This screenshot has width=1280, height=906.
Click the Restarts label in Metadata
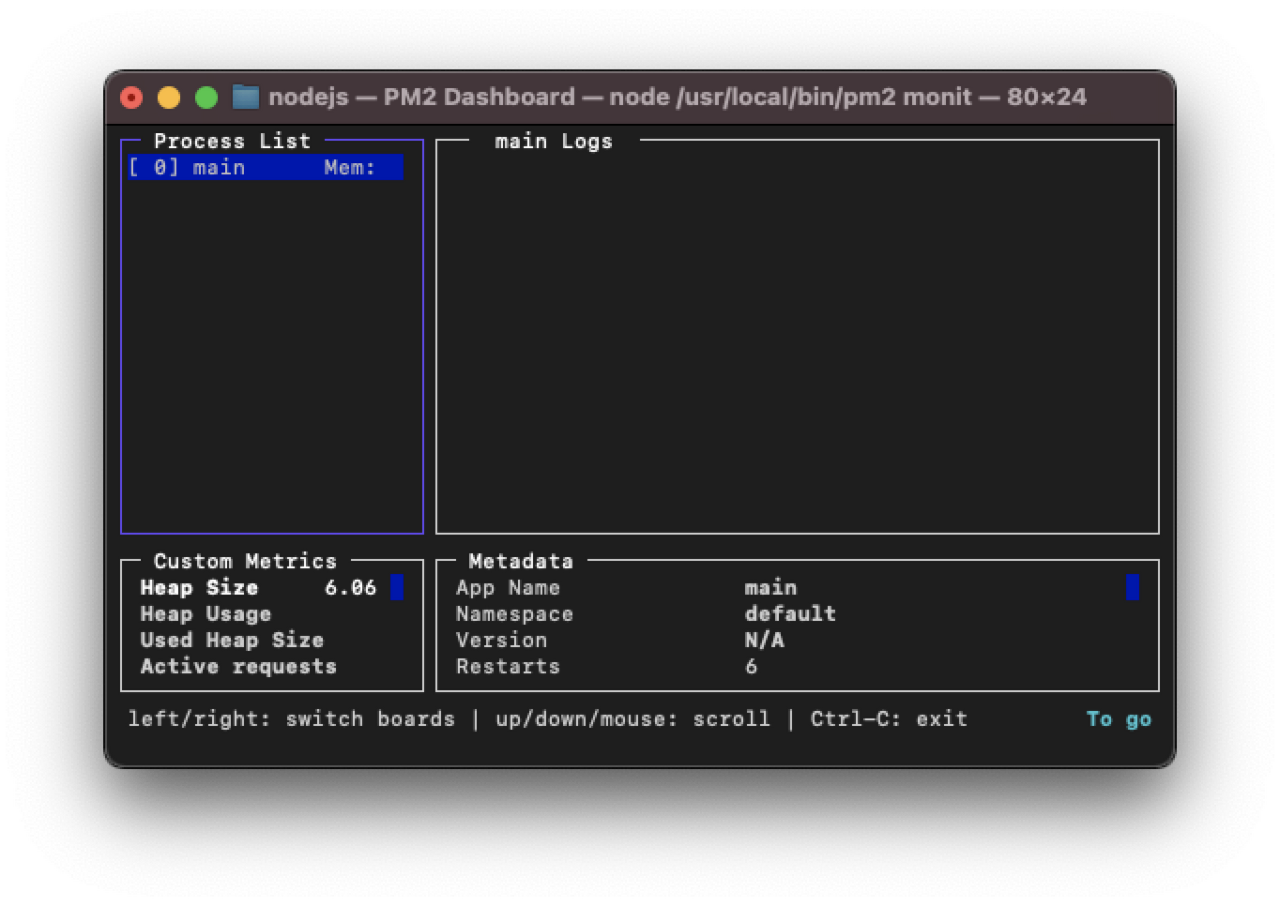[x=508, y=666]
